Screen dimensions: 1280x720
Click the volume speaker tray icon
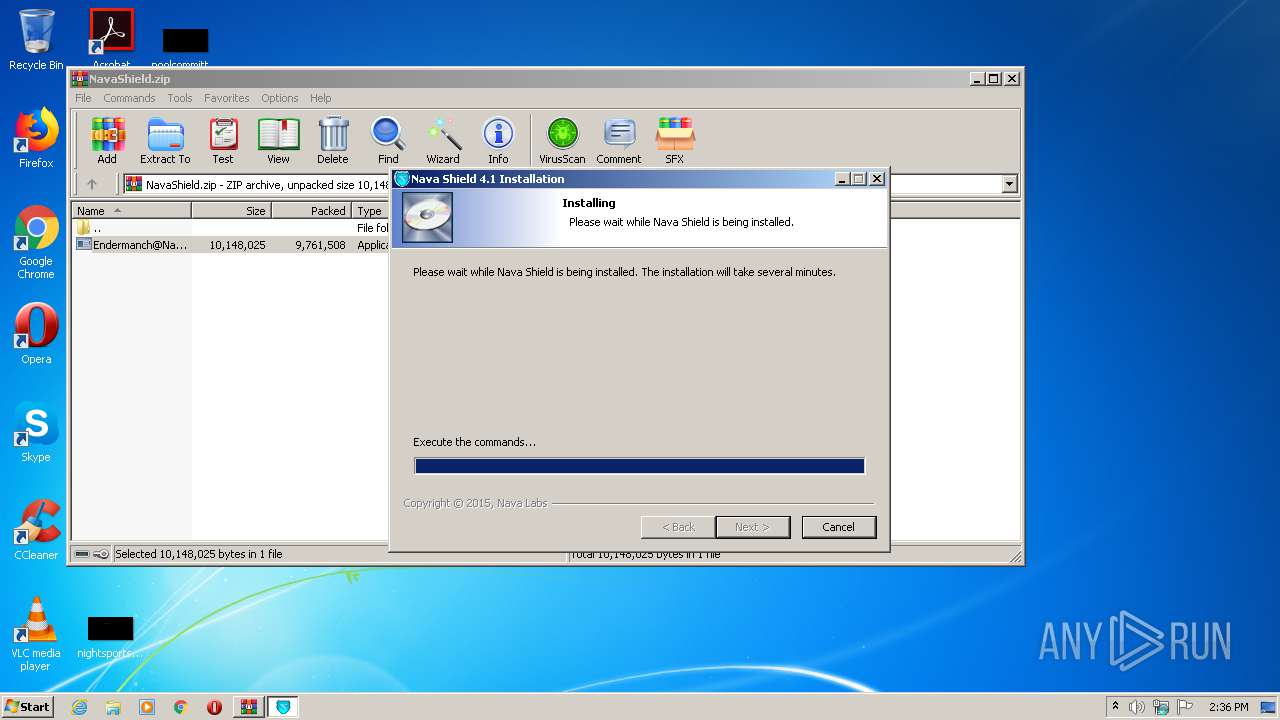click(1137, 707)
